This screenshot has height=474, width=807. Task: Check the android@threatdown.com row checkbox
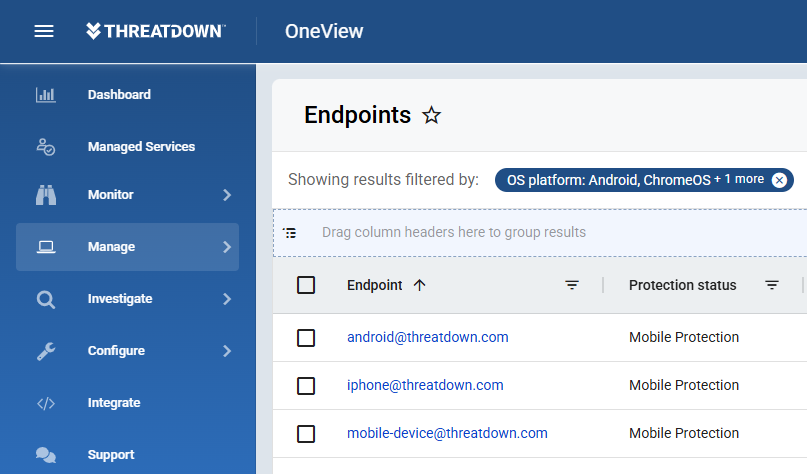click(306, 338)
